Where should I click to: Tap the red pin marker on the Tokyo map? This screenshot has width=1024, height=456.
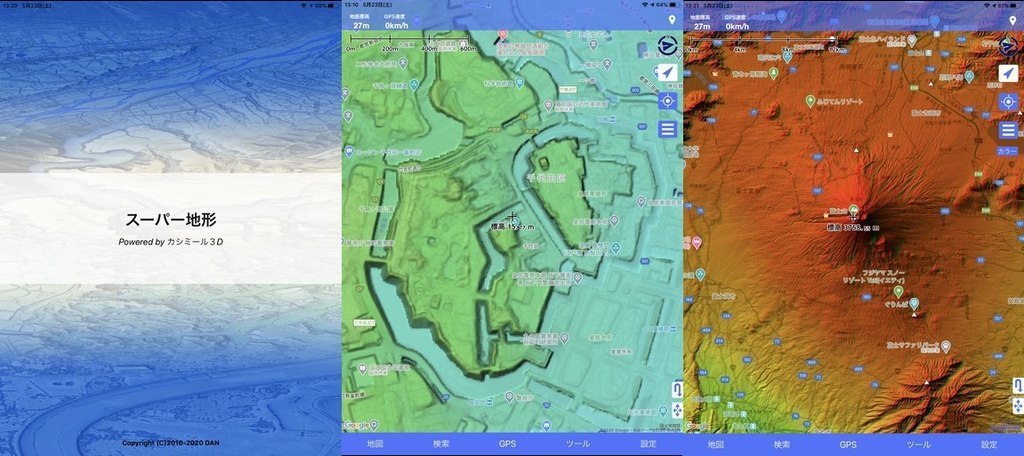pyautogui.click(x=502, y=37)
